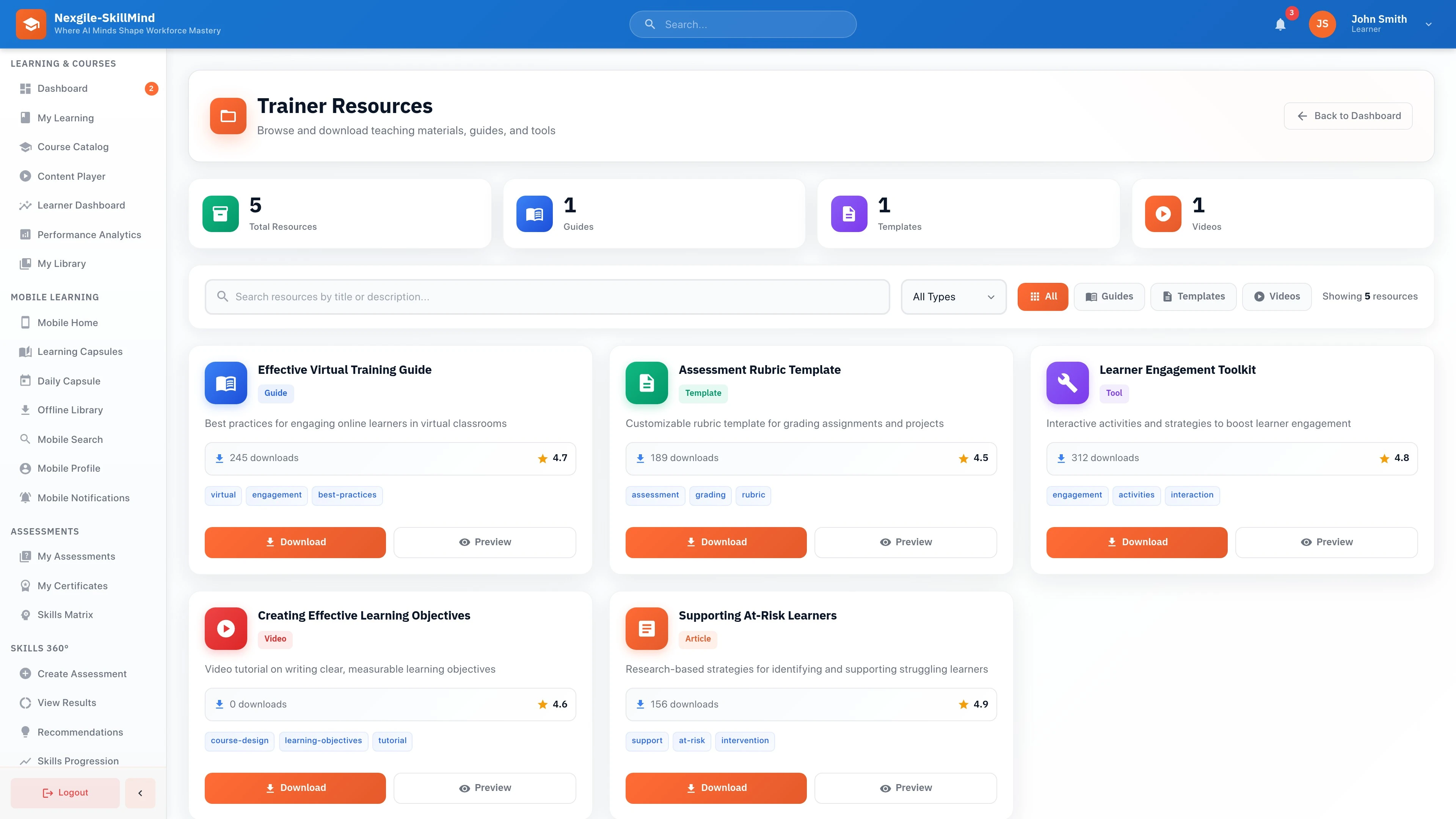Click the Create Assessment plus icon
Viewport: 1456px width, 819px height.
25,673
